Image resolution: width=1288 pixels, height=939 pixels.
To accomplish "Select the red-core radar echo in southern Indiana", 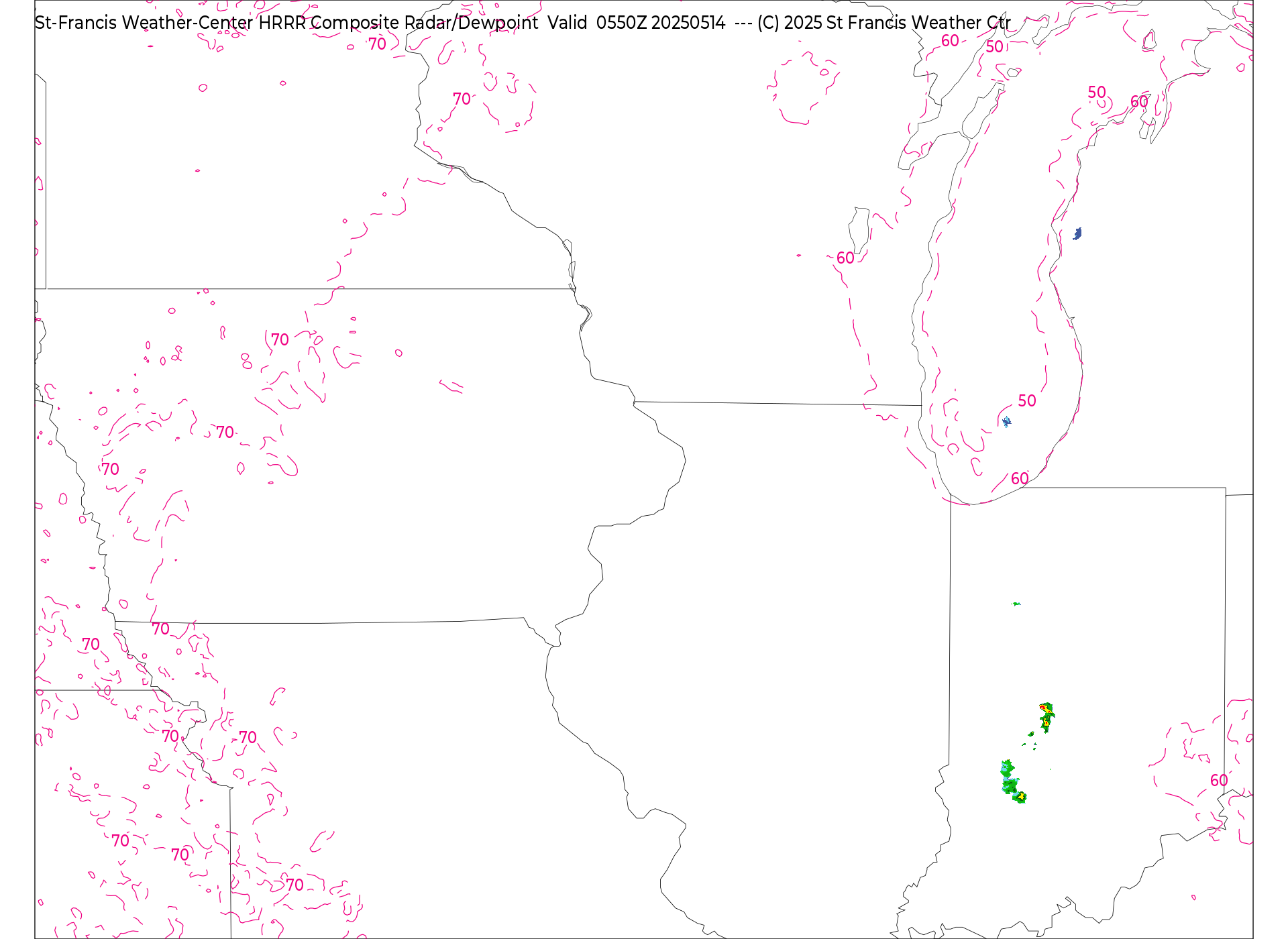I will point(1046,716).
